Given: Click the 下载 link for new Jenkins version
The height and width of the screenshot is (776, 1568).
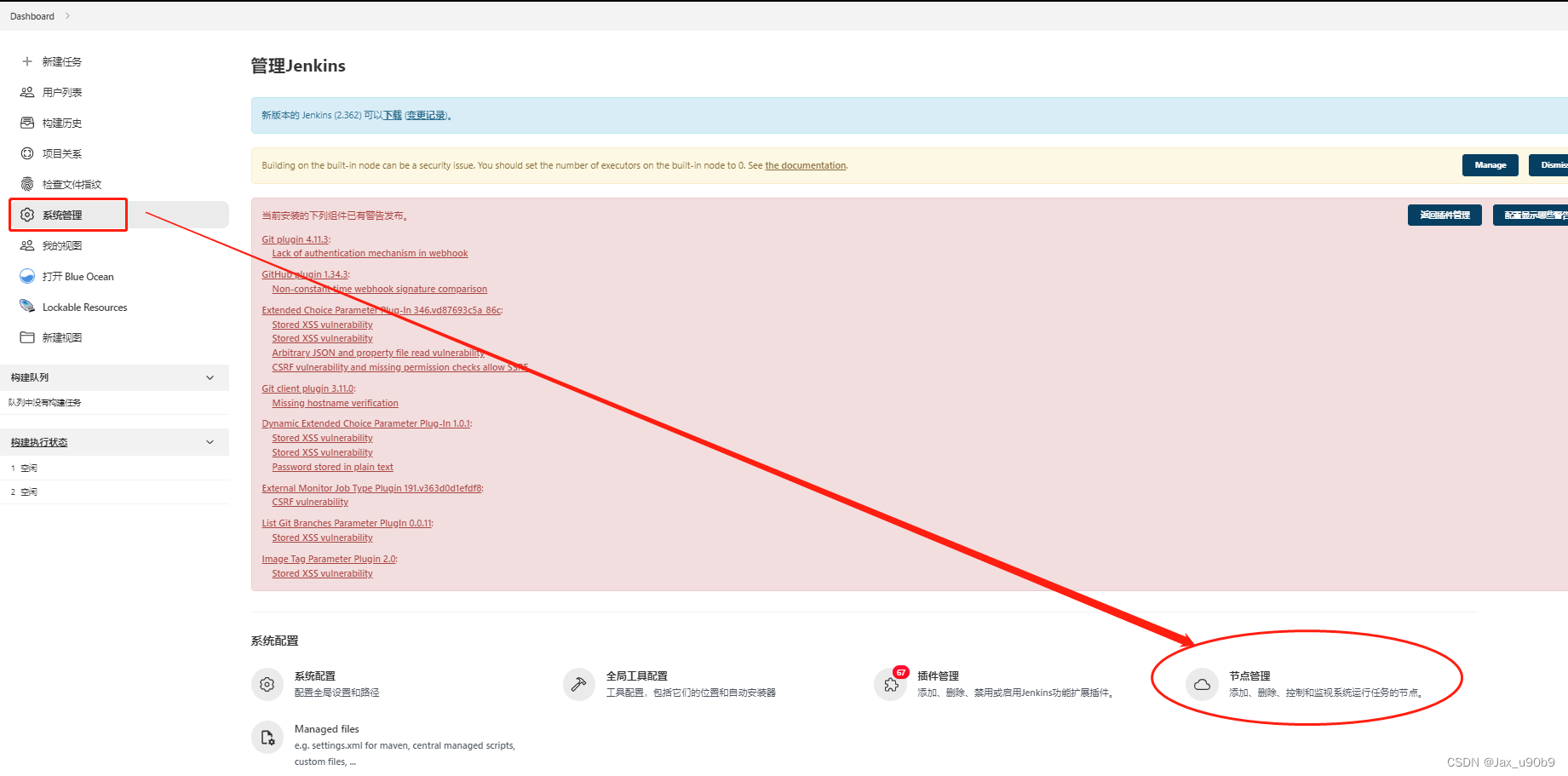Looking at the screenshot, I should point(393,115).
